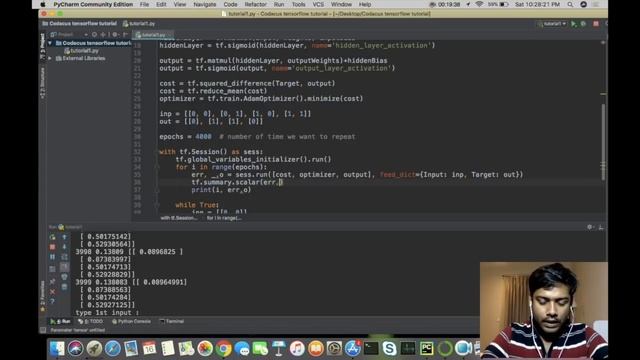Toggle scroll to end in Run console
This screenshot has height=360, width=640.
[64, 267]
